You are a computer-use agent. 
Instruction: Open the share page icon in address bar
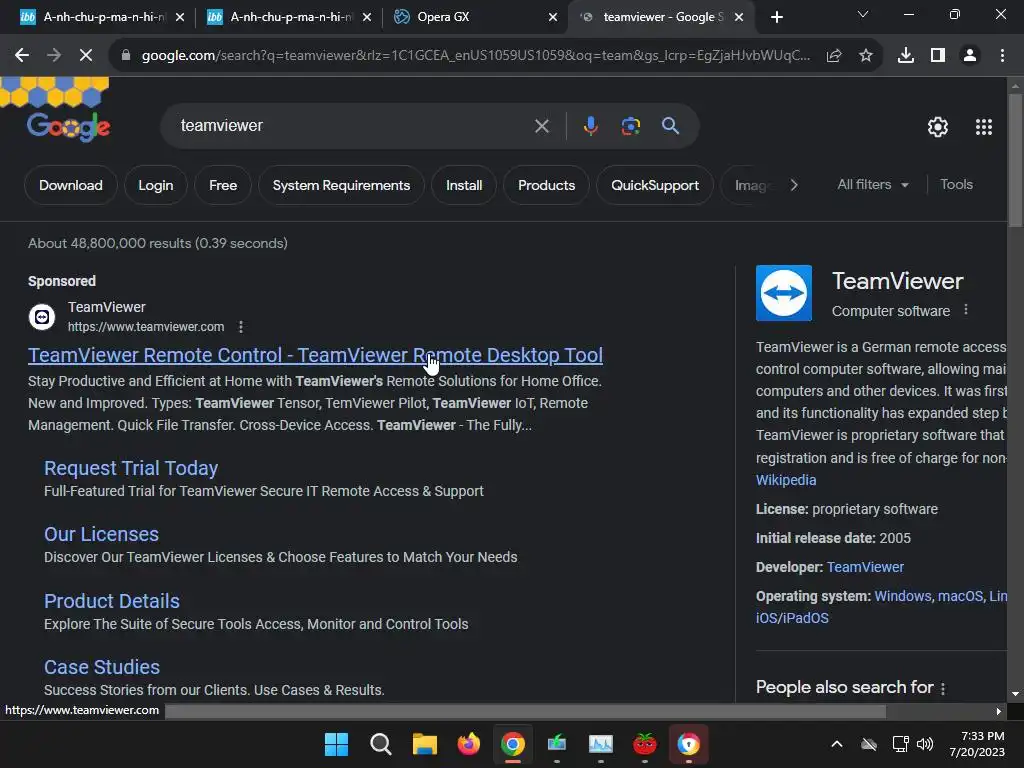pyautogui.click(x=834, y=56)
